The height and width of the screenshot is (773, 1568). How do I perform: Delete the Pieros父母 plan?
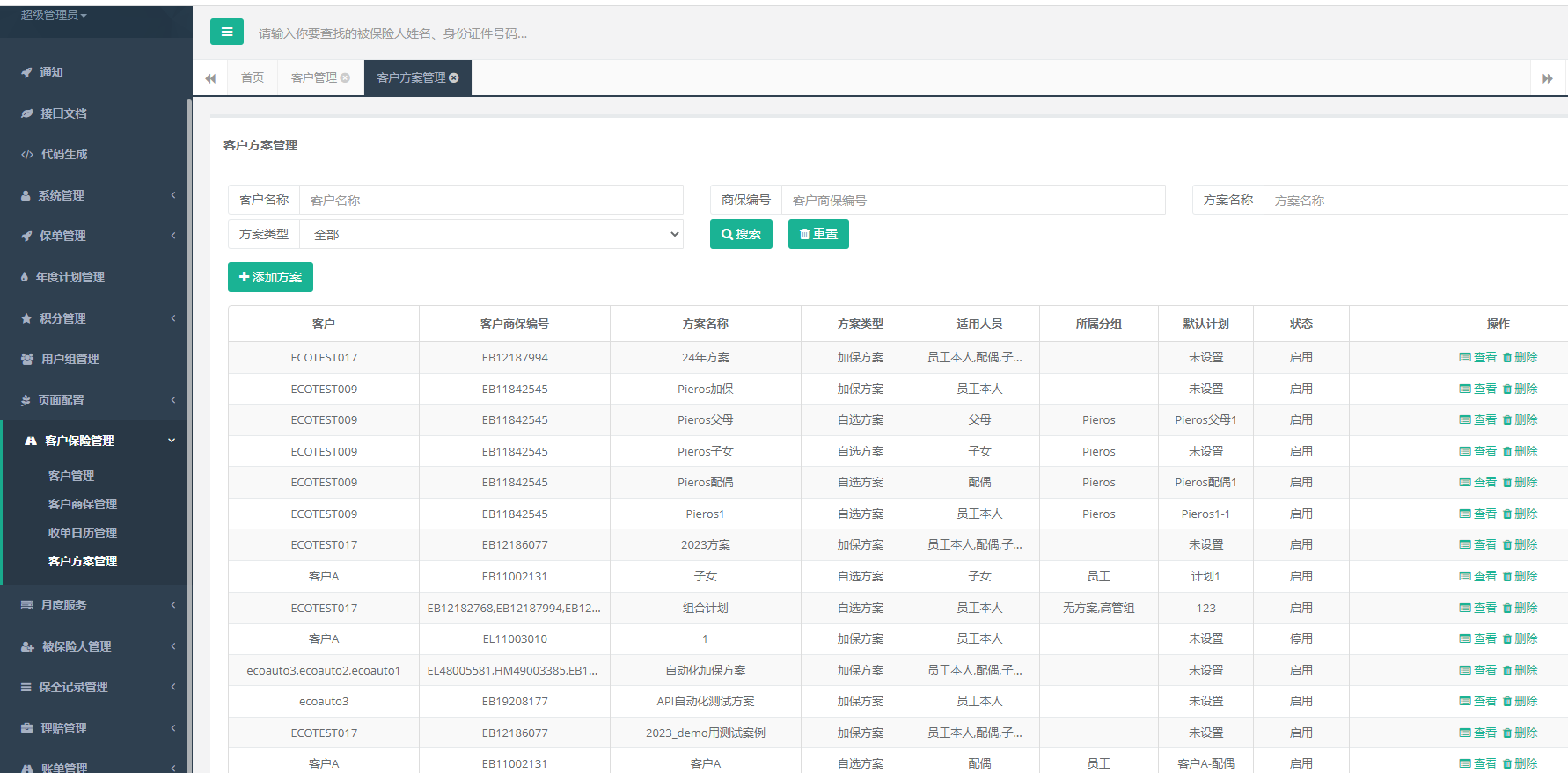click(1520, 419)
